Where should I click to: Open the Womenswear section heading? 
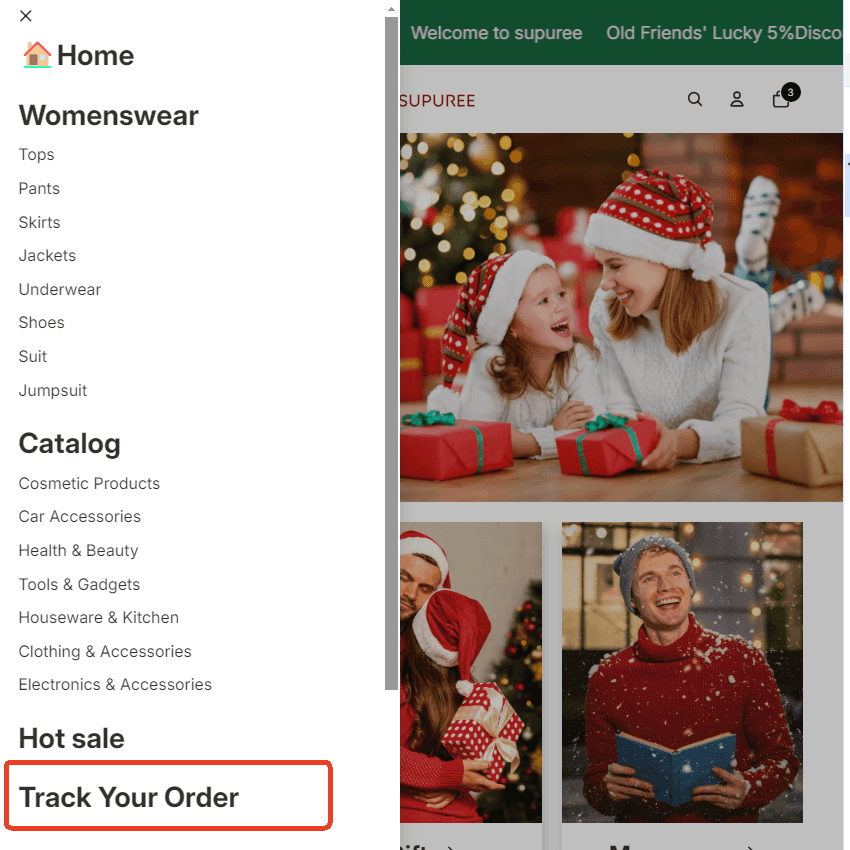109,115
